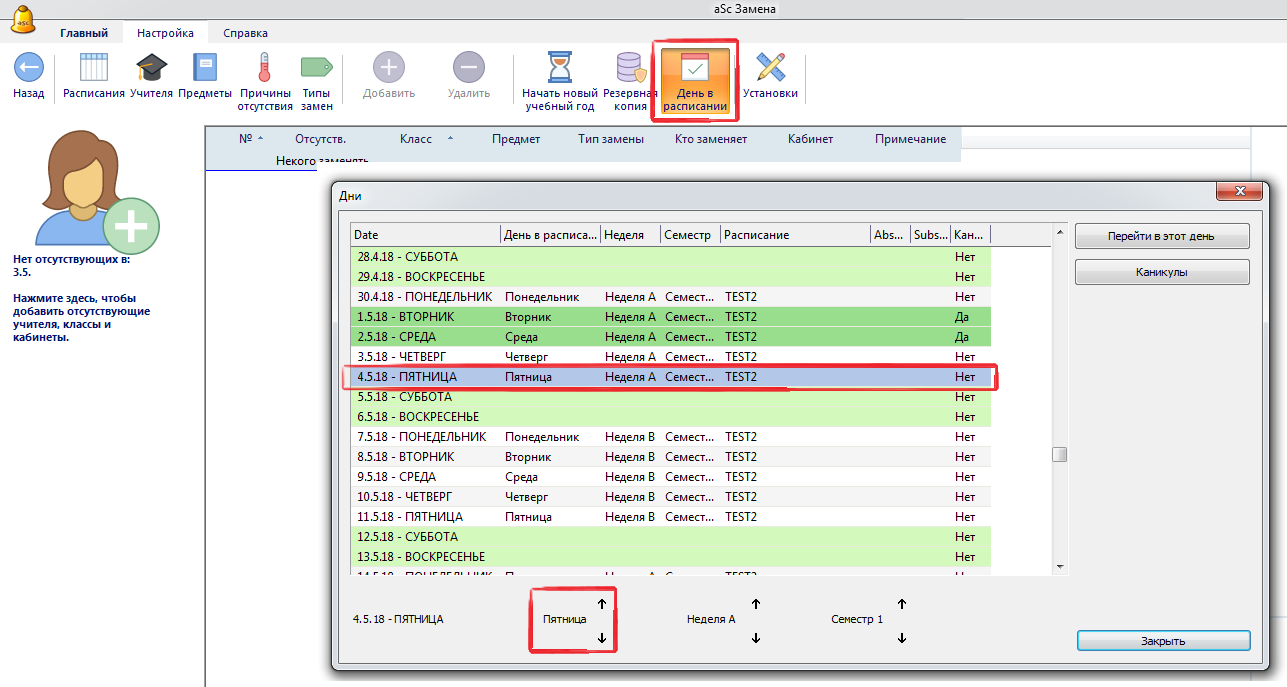The height and width of the screenshot is (687, 1287).
Task: Open Типы замен tag icon
Action: click(x=316, y=68)
